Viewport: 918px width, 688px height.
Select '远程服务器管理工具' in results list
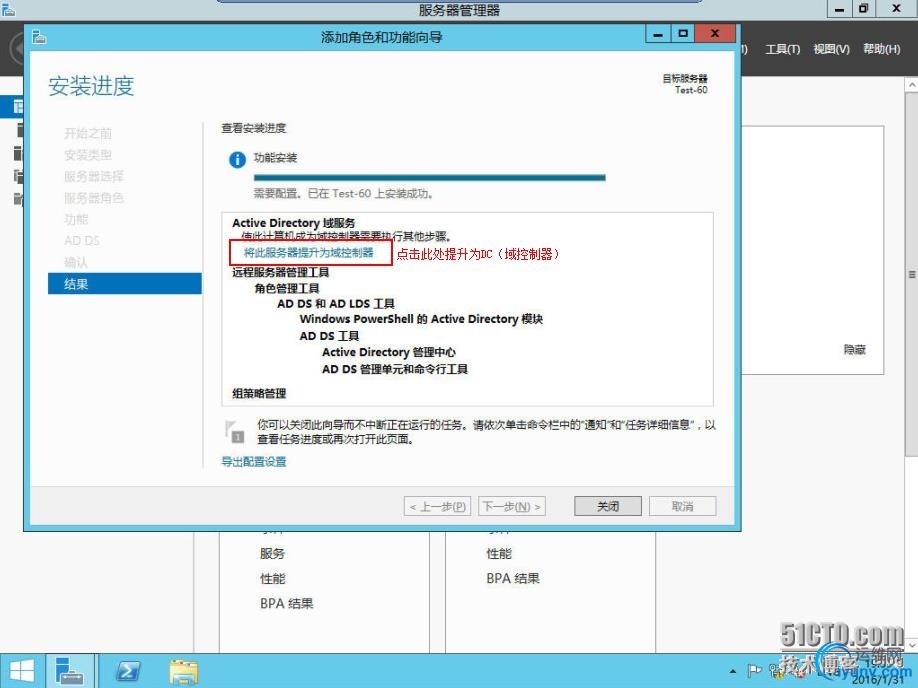coord(280,272)
